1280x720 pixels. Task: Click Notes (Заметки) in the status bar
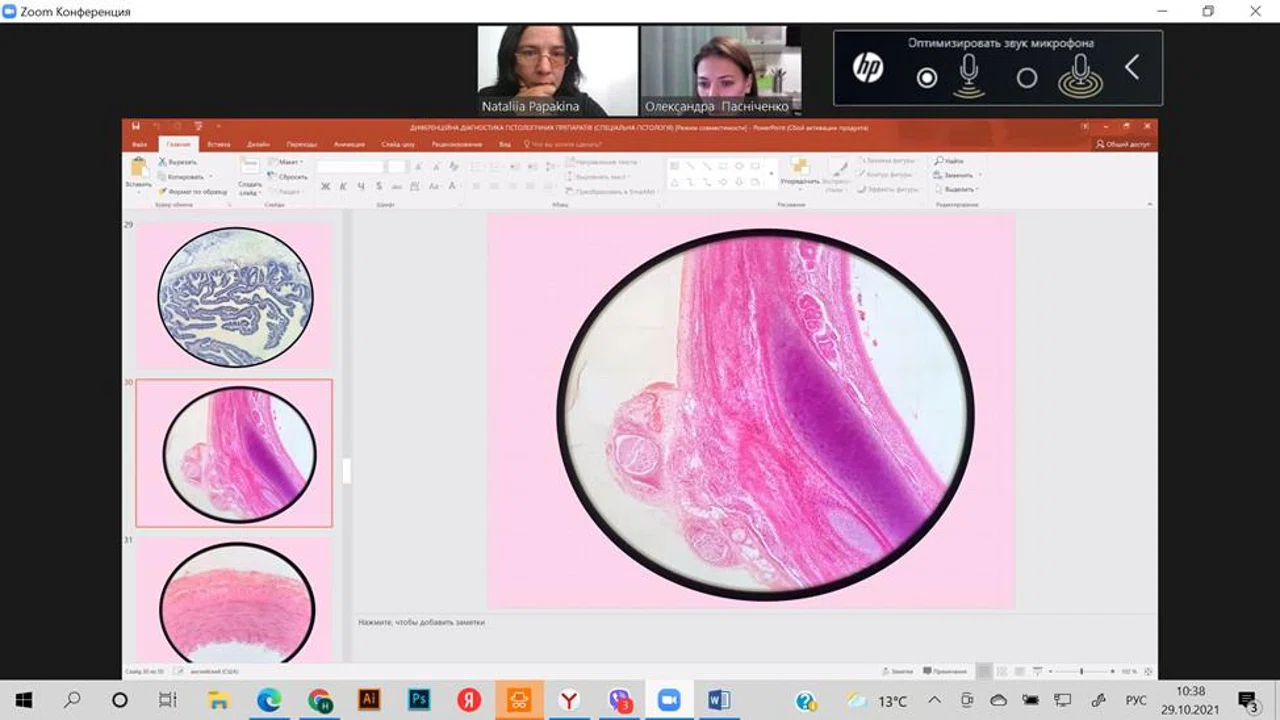pos(896,671)
